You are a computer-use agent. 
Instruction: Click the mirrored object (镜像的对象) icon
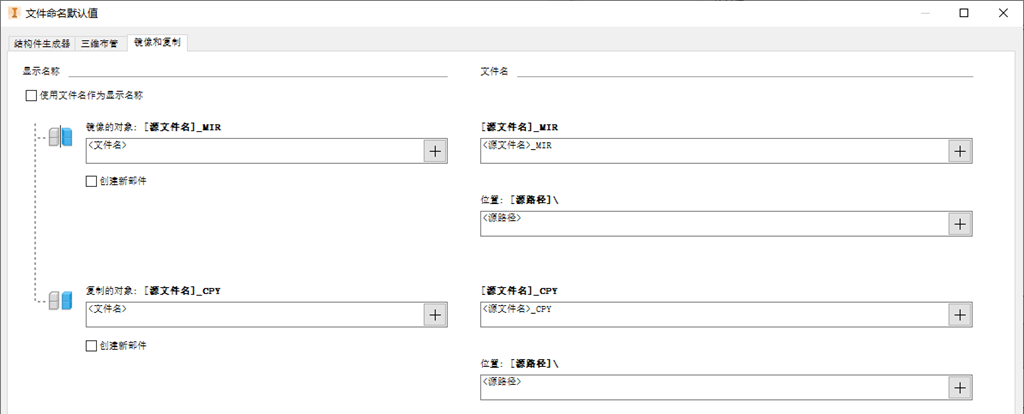[x=61, y=137]
